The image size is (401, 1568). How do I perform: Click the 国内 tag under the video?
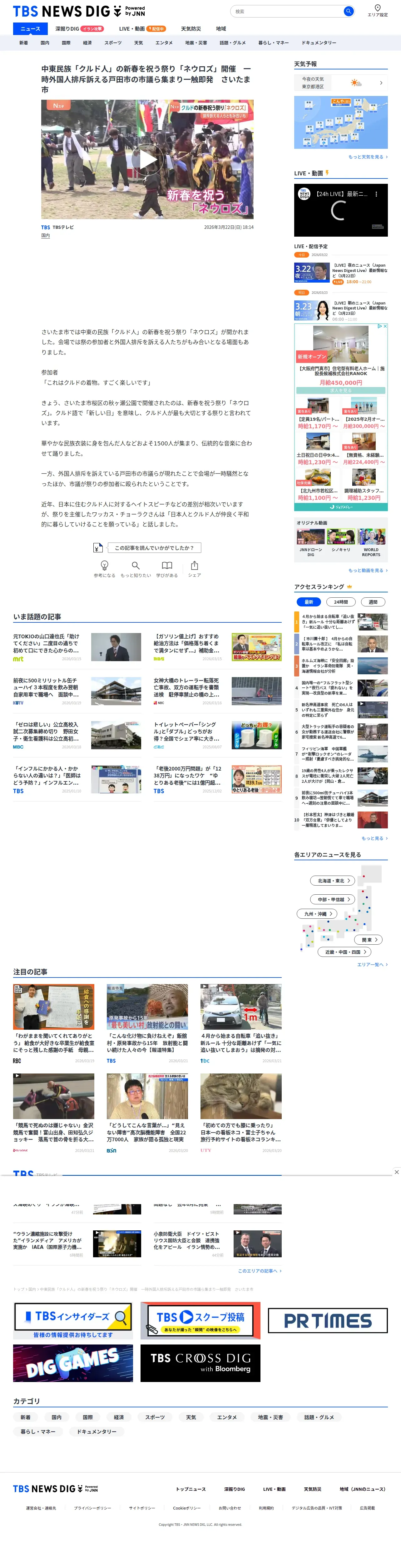click(x=46, y=236)
